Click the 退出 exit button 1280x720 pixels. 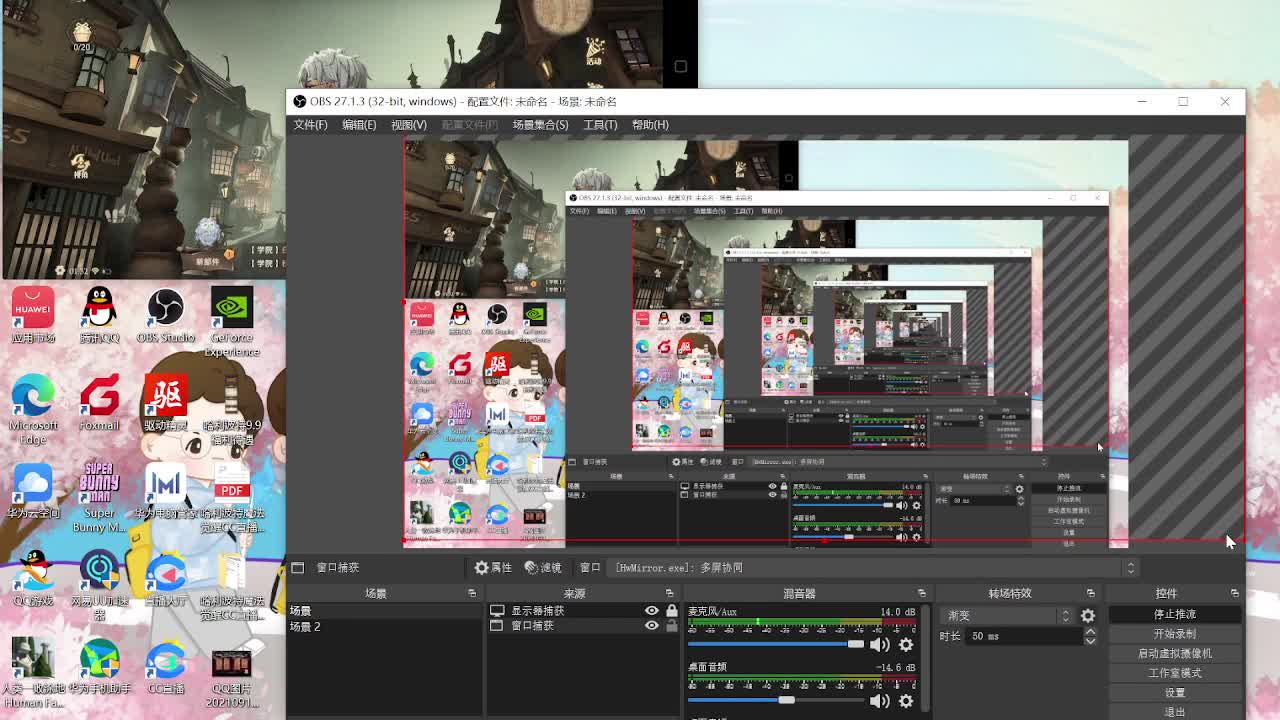1175,712
